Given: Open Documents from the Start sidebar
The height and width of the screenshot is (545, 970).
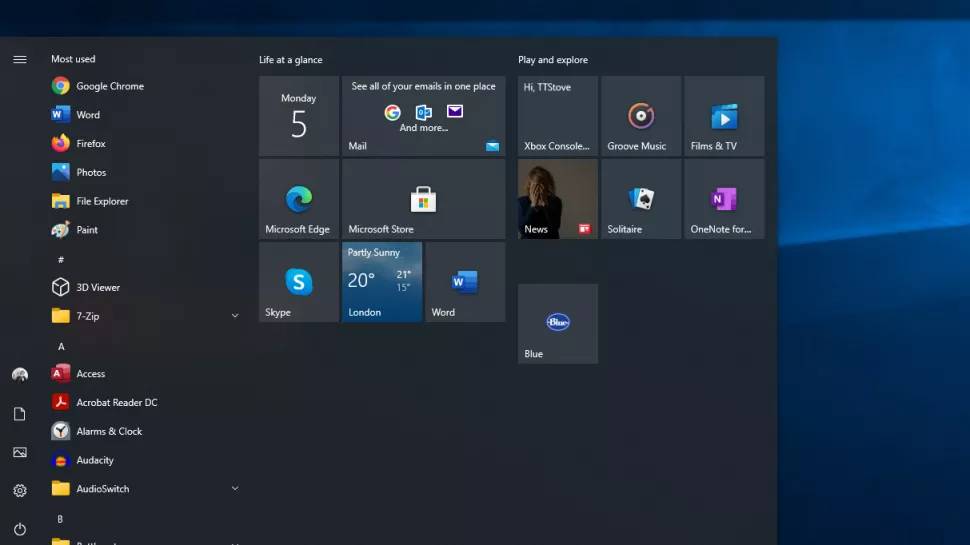Looking at the screenshot, I should click(20, 414).
